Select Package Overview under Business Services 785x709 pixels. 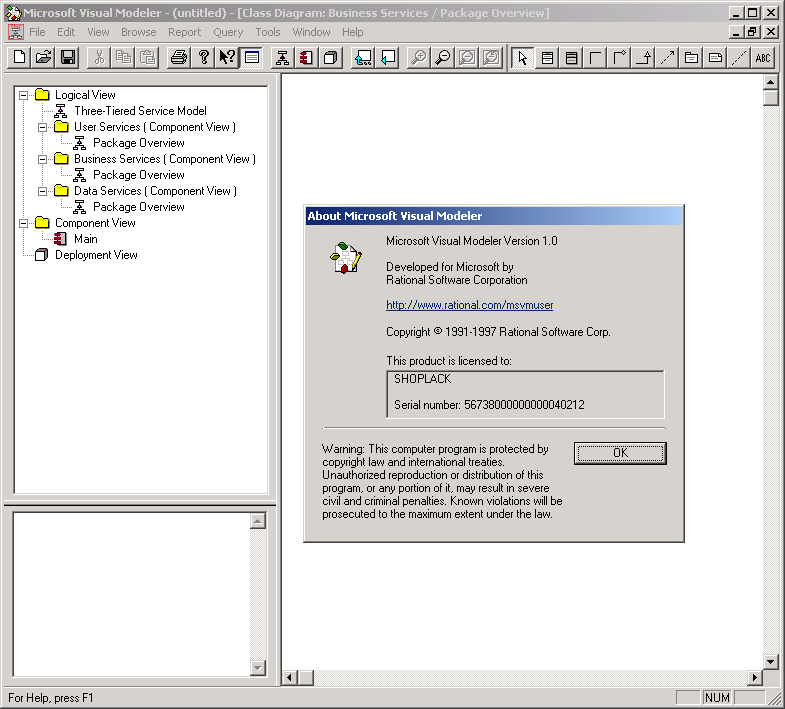pyautogui.click(x=139, y=175)
